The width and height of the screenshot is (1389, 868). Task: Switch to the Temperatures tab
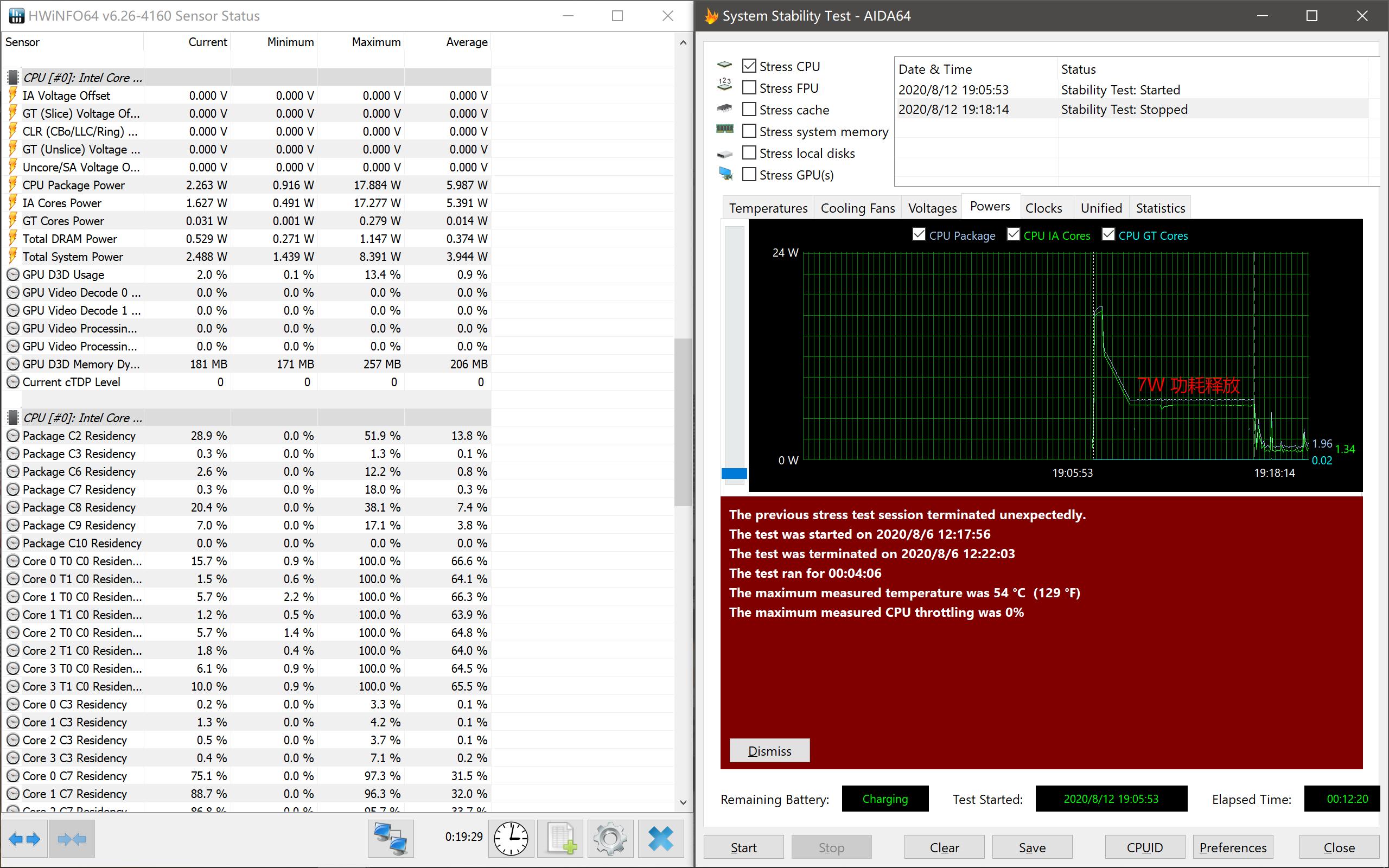(x=767, y=208)
